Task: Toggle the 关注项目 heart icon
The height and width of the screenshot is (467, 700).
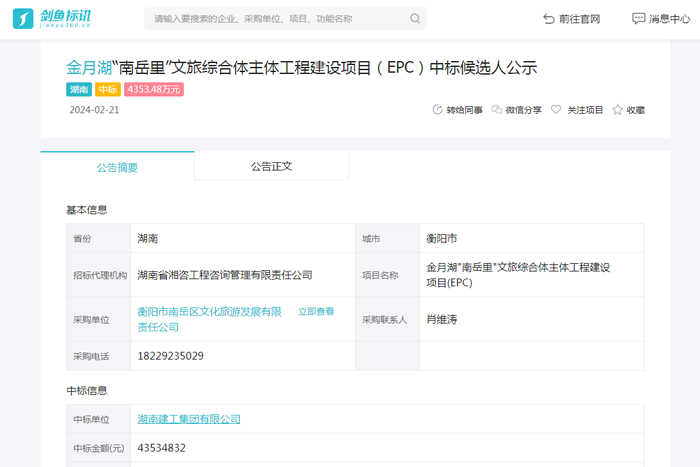Action: (556, 110)
